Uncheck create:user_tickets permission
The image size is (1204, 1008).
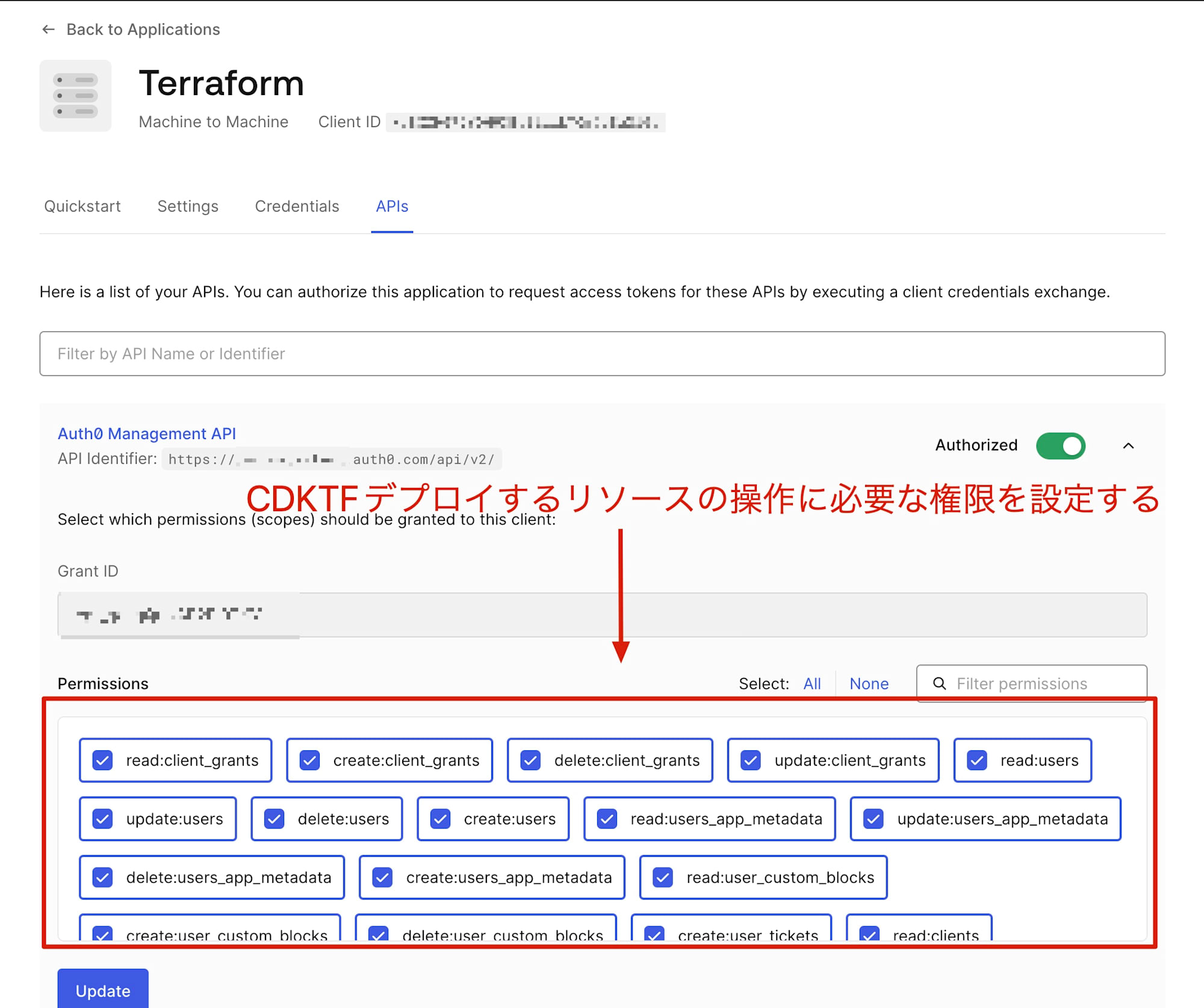(x=654, y=933)
